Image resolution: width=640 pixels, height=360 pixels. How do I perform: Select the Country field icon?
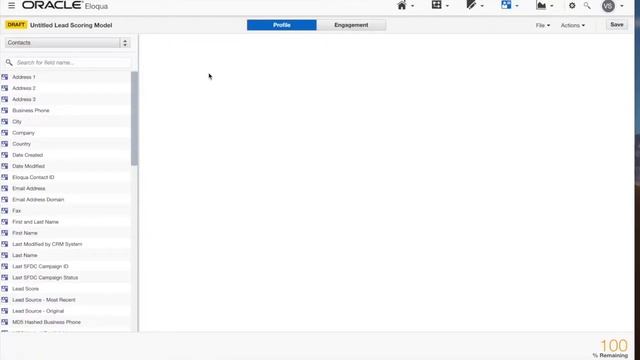(x=5, y=144)
